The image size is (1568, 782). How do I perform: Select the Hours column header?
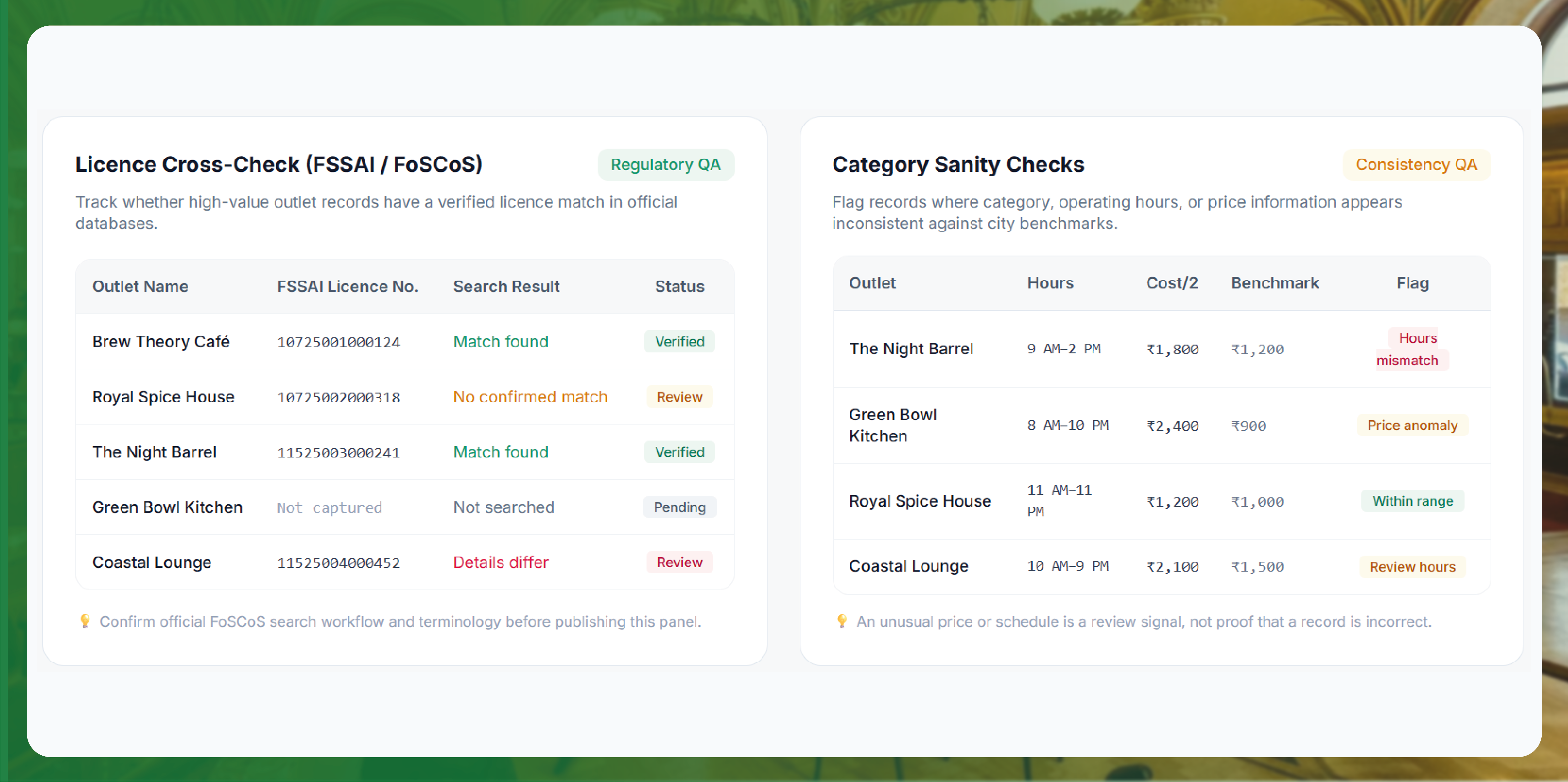pos(1051,283)
